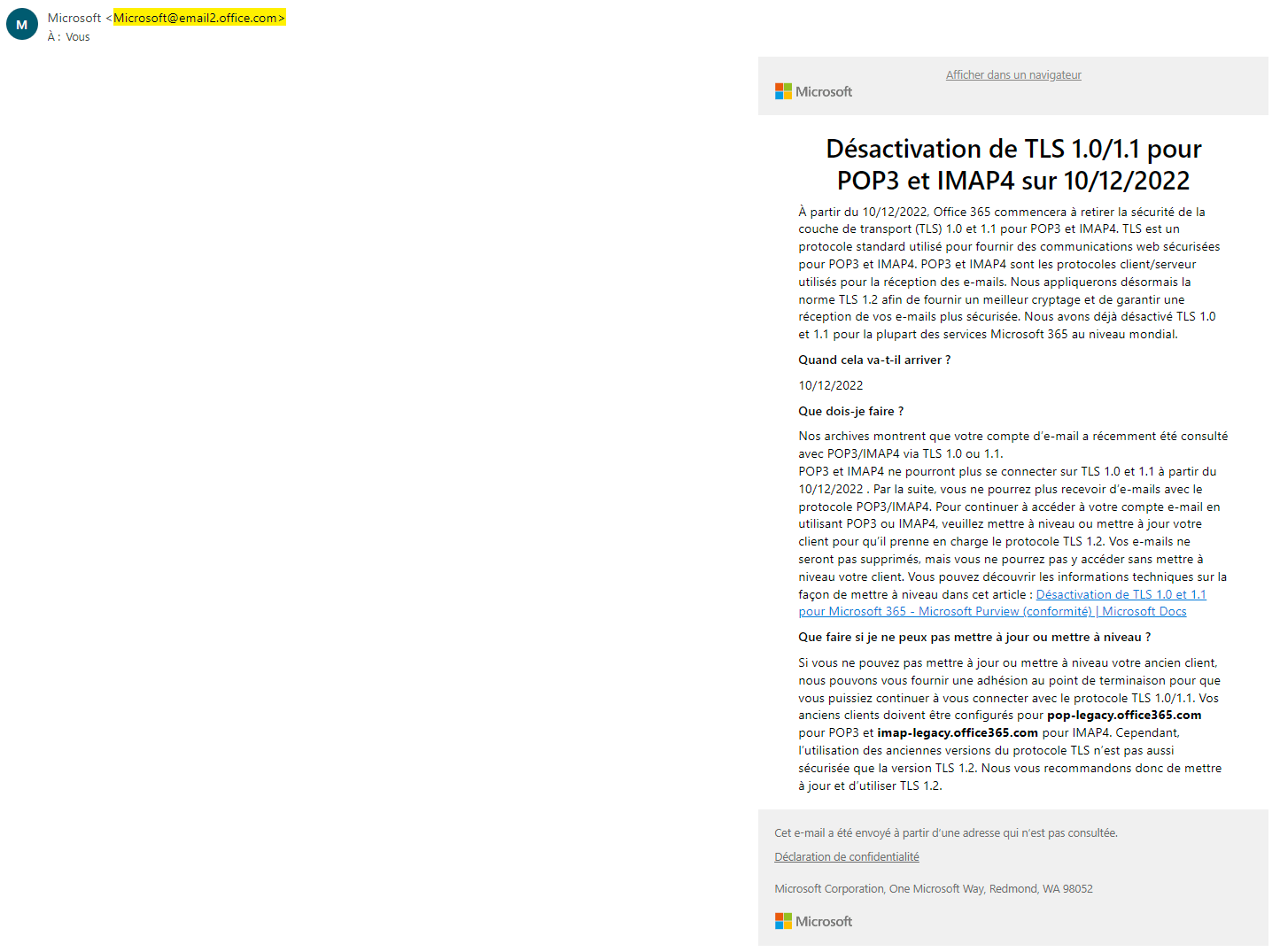Click the heading 'Que faire si je ne peux pas mettre à jour'

click(974, 637)
